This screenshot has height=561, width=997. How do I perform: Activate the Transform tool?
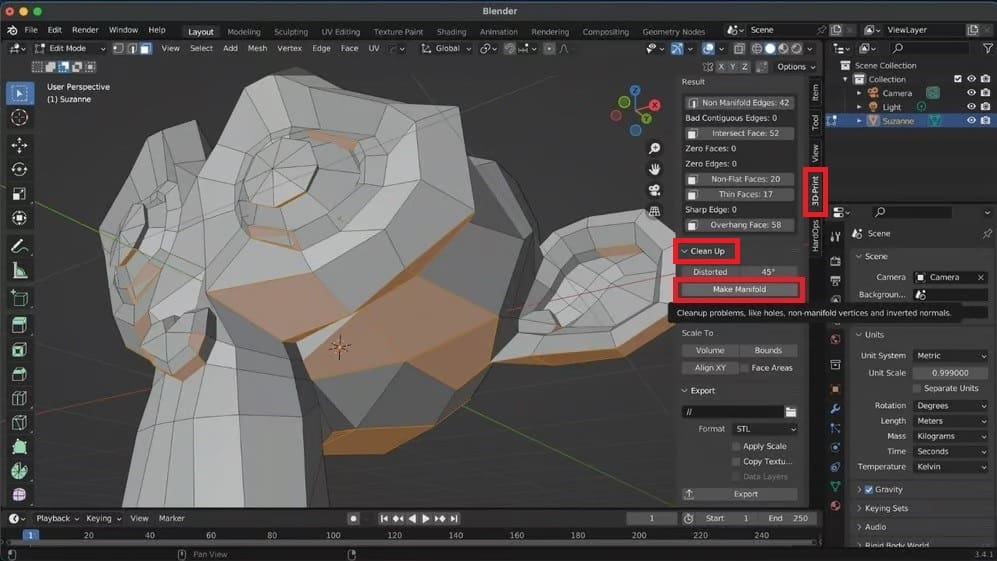(x=19, y=218)
